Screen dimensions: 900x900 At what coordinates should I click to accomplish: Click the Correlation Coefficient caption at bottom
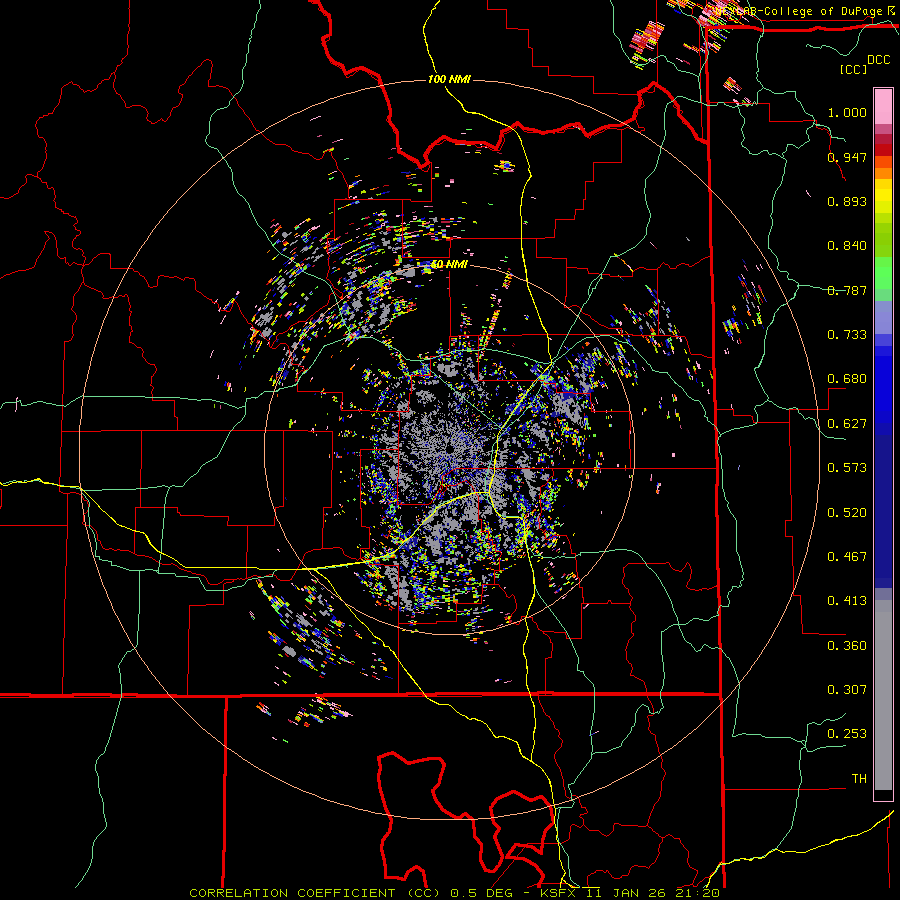point(315,893)
